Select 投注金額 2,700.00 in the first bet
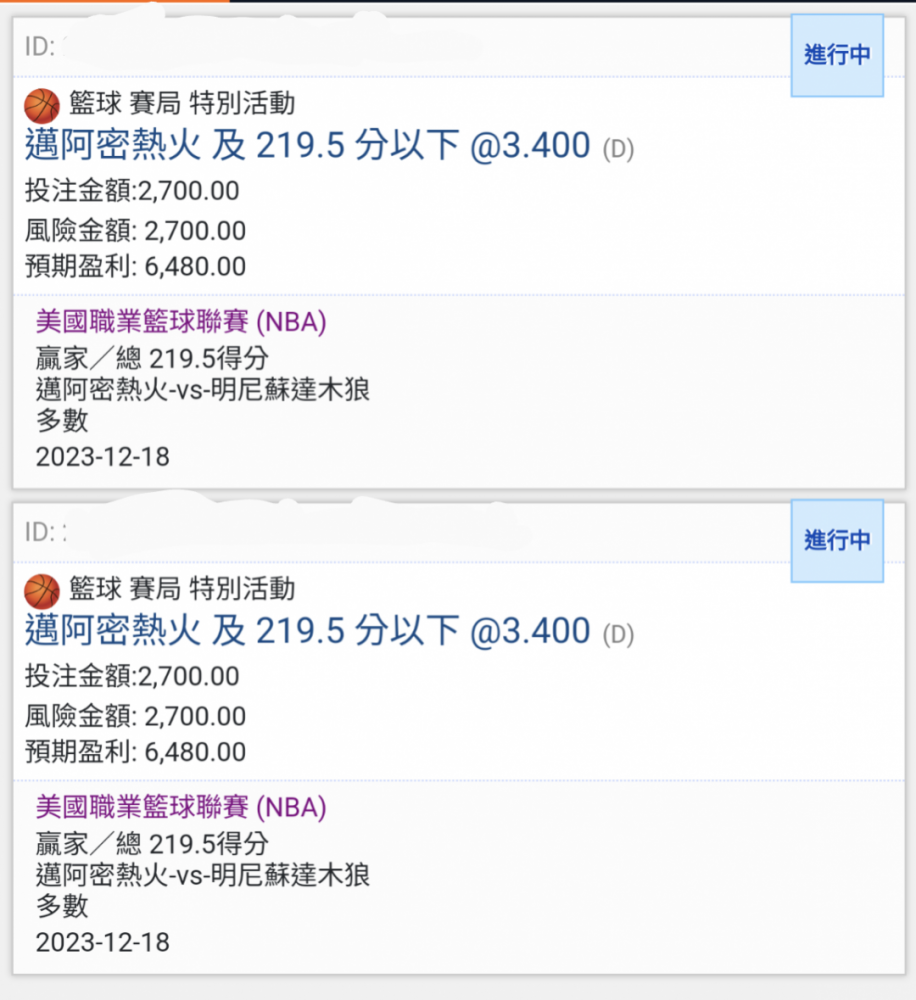Image resolution: width=916 pixels, height=1000 pixels. tap(132, 191)
